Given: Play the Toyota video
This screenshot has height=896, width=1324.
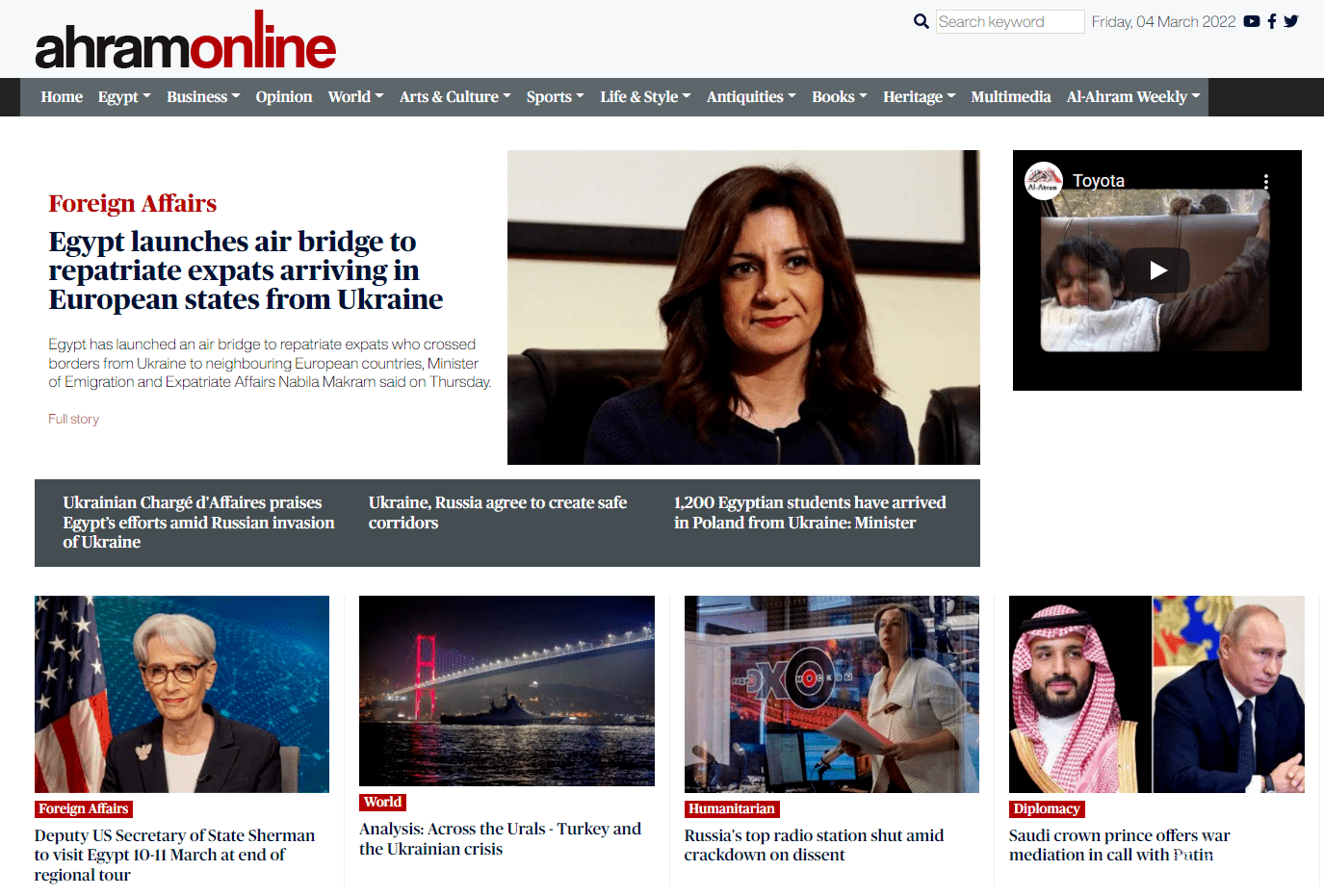Looking at the screenshot, I should point(1158,270).
